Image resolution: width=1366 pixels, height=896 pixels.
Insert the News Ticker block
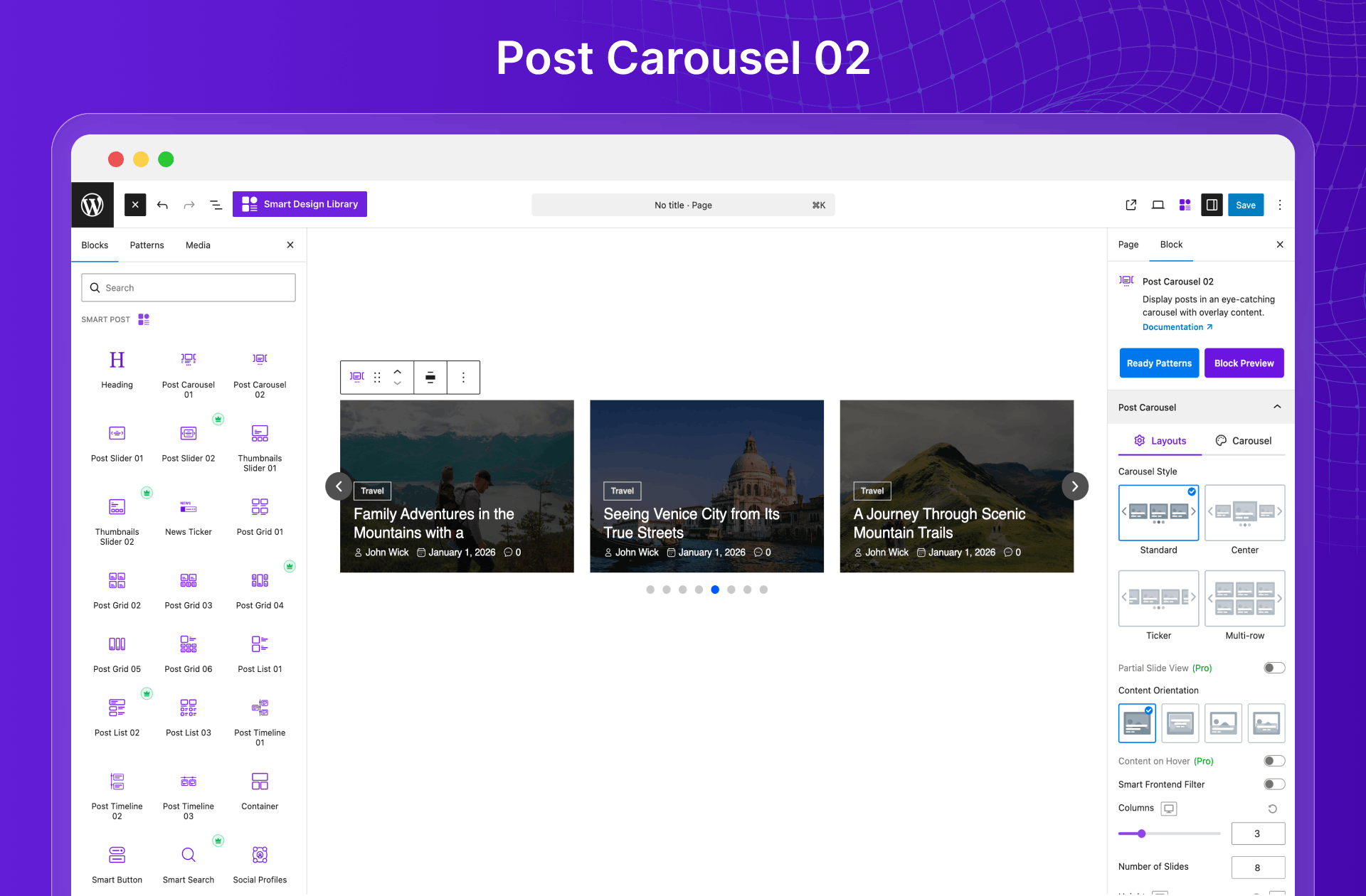tap(188, 507)
